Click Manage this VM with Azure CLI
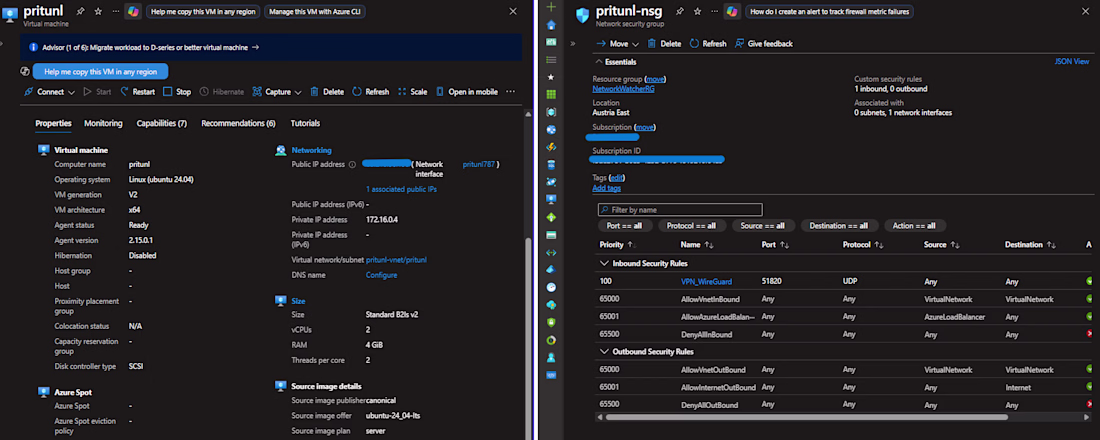This screenshot has height=440, width=1100. pyautogui.click(x=315, y=12)
